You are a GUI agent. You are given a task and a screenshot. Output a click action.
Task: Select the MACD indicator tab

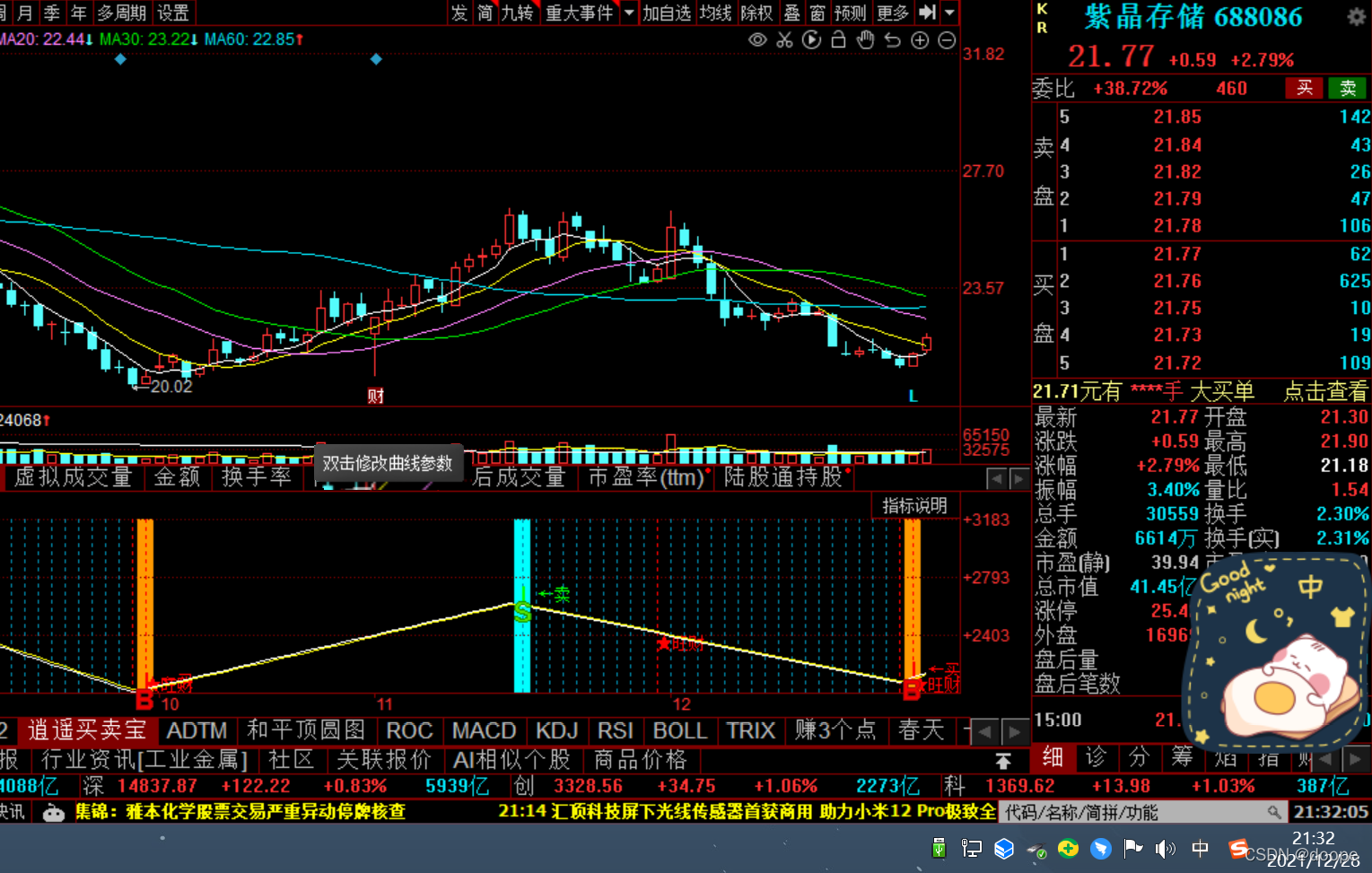[x=484, y=730]
